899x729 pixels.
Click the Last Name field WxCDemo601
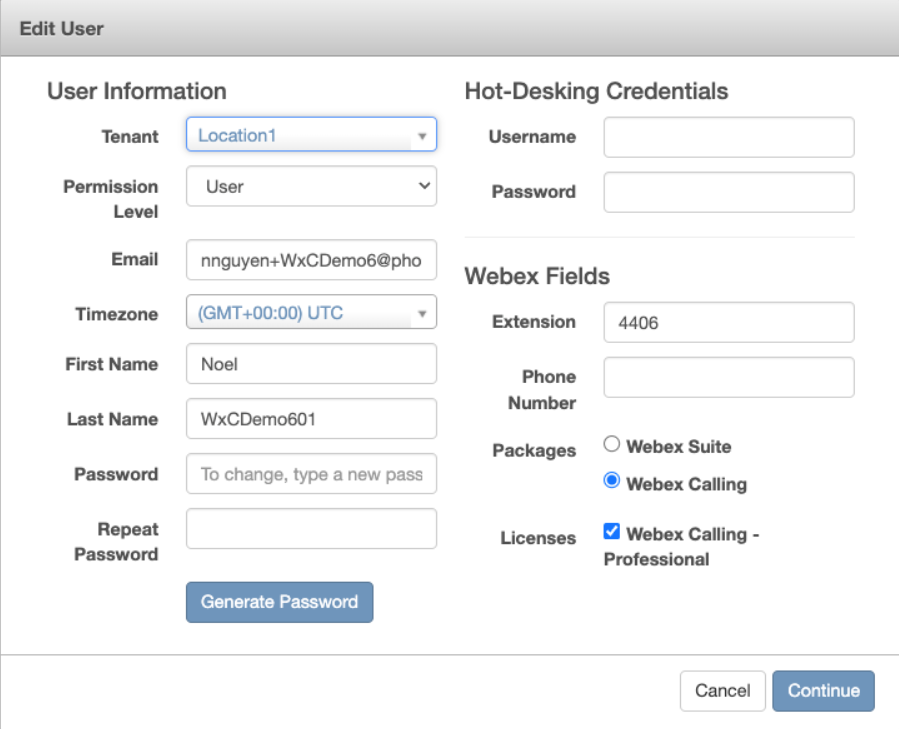pos(311,419)
